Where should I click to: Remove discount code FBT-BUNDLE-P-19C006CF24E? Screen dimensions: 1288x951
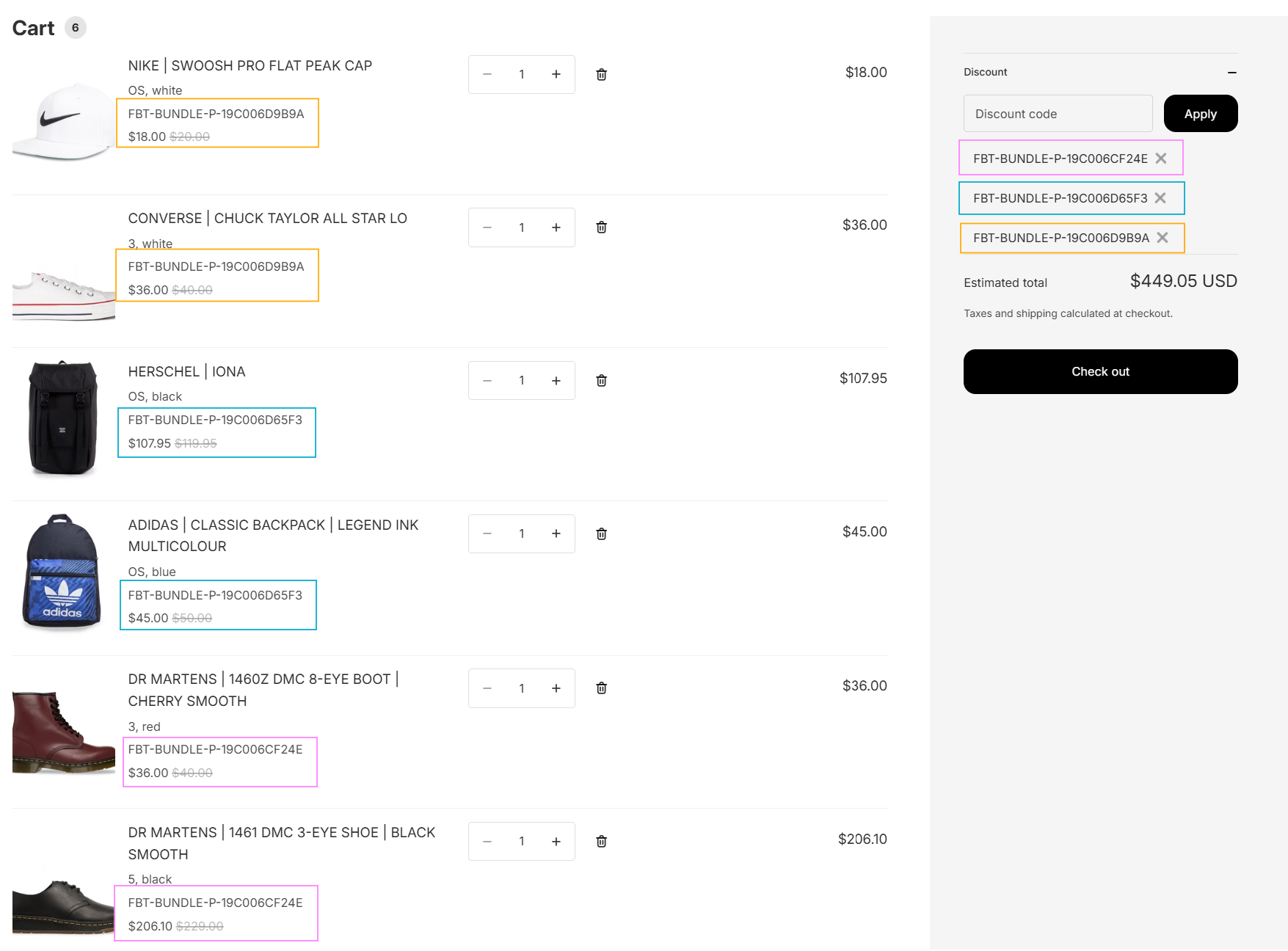pyautogui.click(x=1161, y=158)
